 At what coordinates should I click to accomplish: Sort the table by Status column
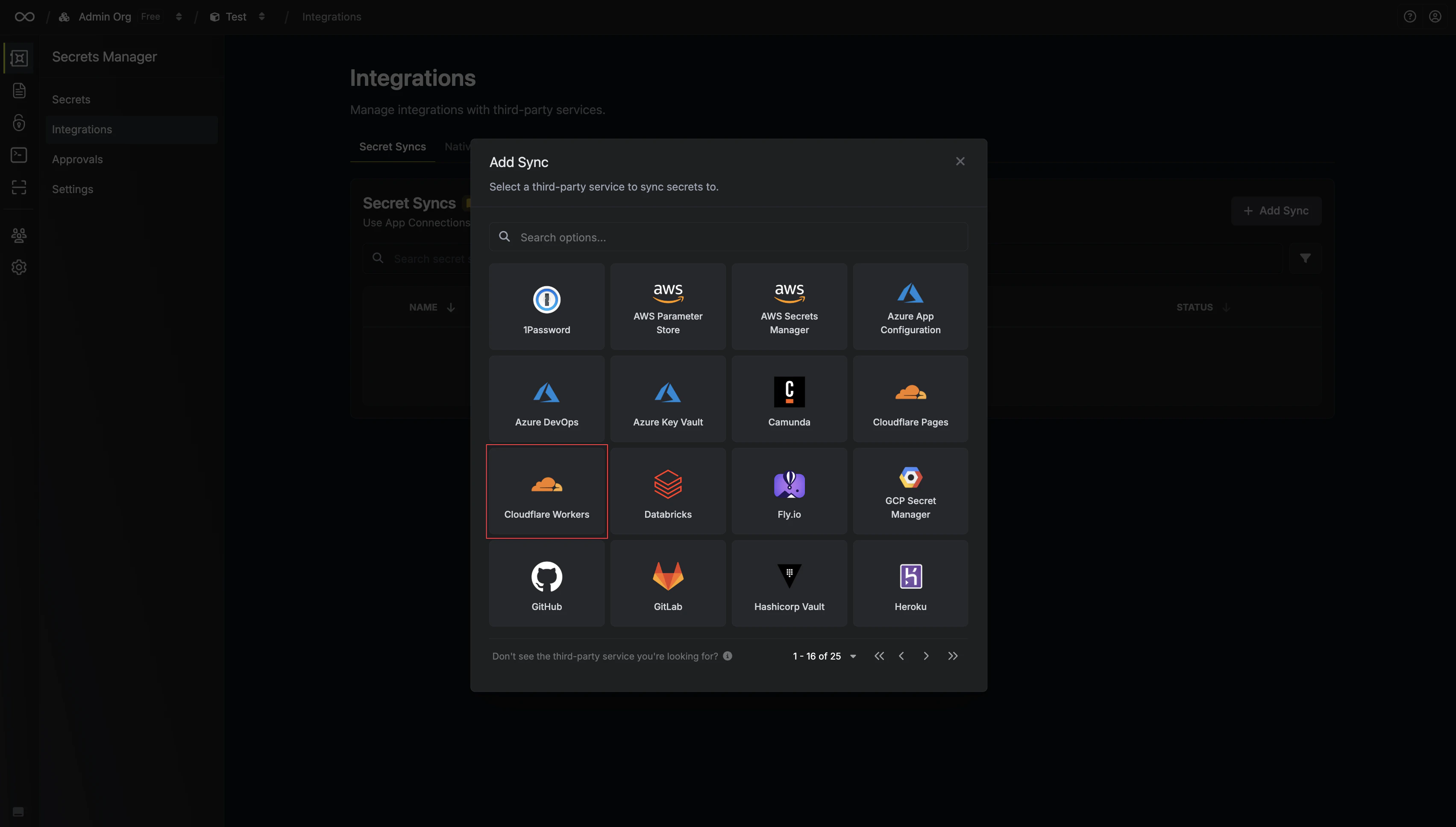coord(1203,307)
